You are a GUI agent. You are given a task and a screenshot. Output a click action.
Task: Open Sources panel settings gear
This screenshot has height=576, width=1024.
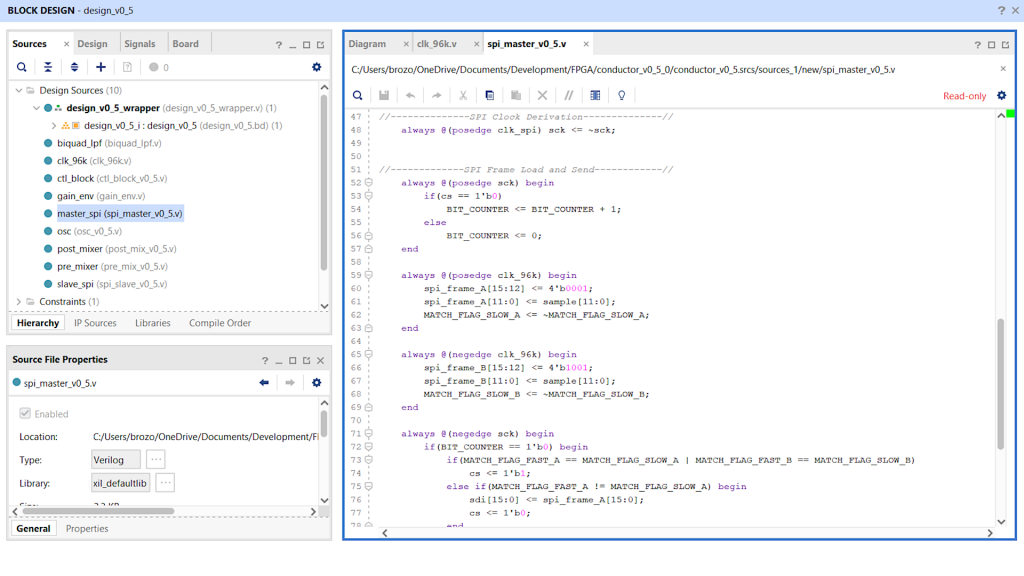(316, 67)
